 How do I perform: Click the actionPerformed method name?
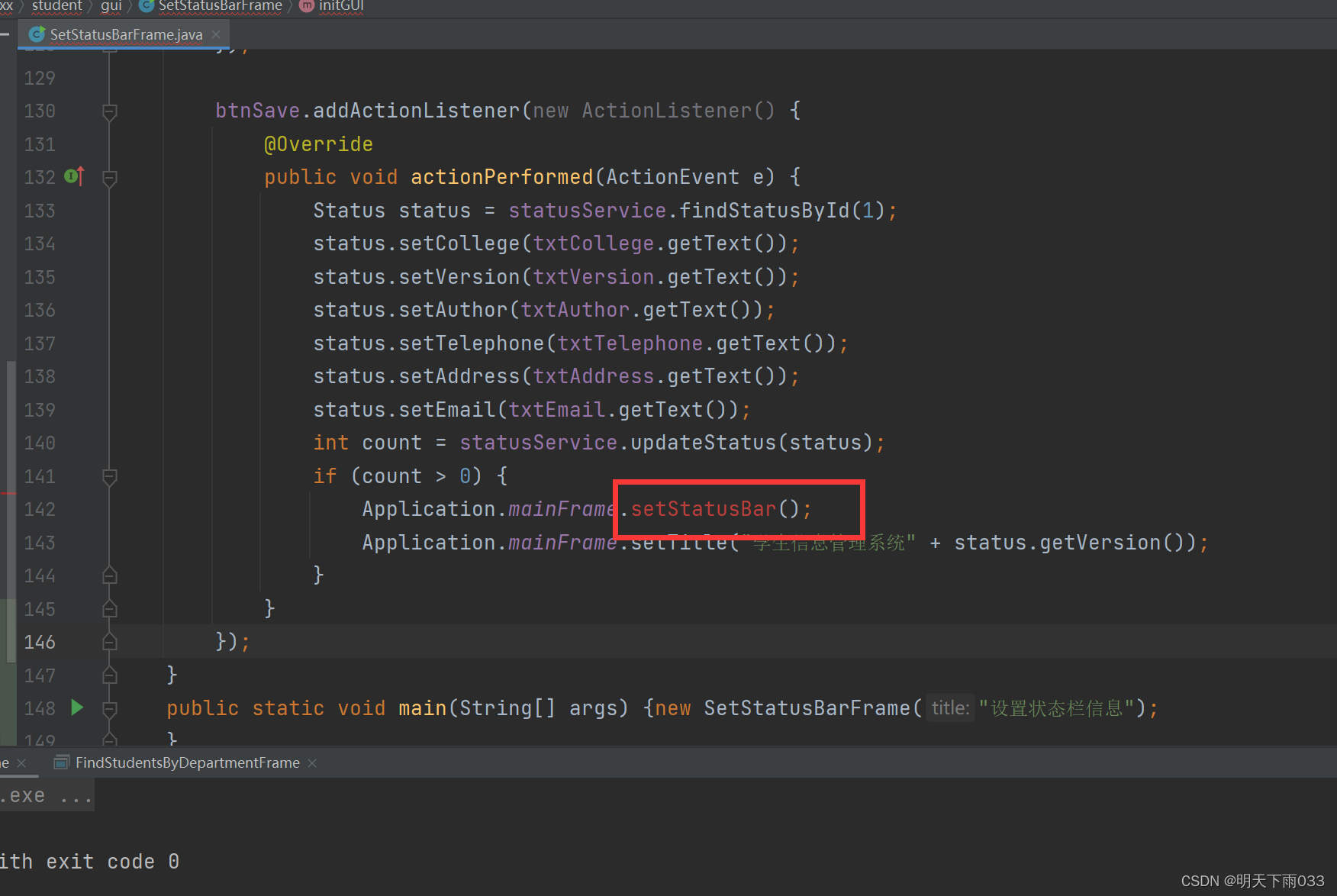point(501,177)
